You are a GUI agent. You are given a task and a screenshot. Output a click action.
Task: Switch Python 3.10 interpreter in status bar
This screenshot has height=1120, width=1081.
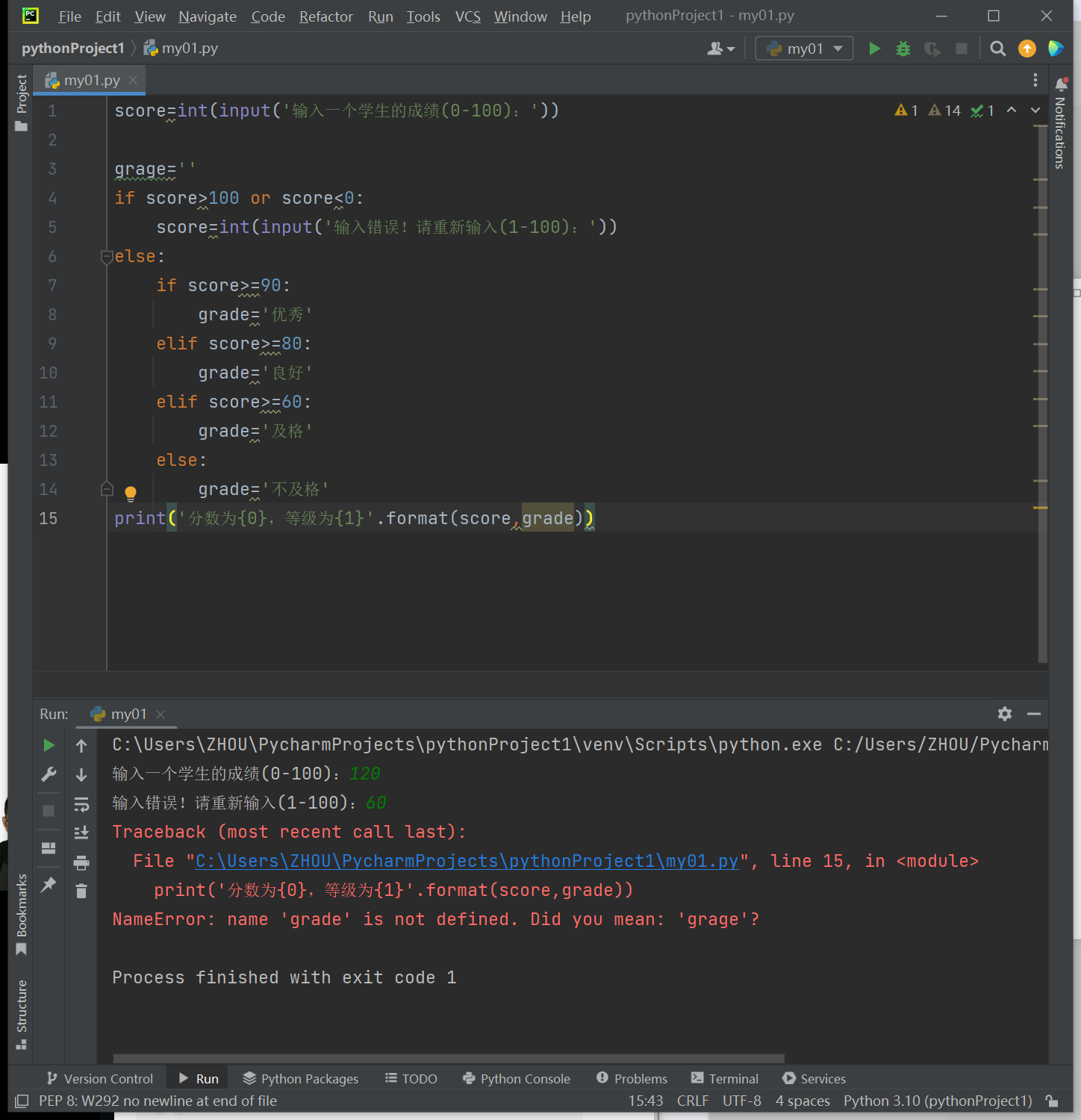[x=938, y=1101]
